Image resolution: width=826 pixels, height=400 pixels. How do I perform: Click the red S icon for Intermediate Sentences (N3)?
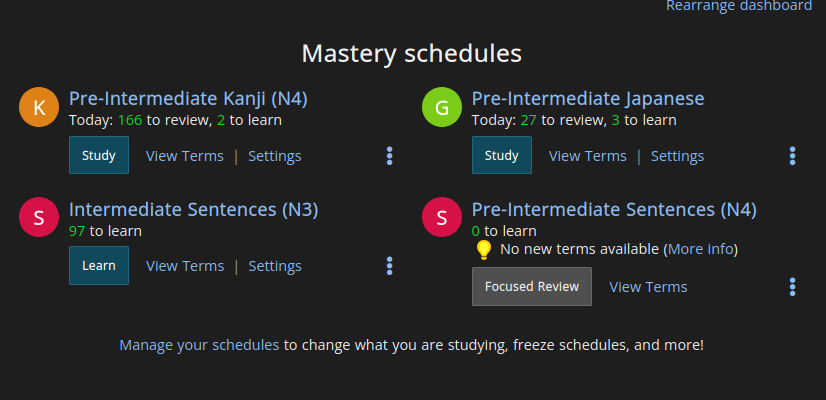[38, 217]
